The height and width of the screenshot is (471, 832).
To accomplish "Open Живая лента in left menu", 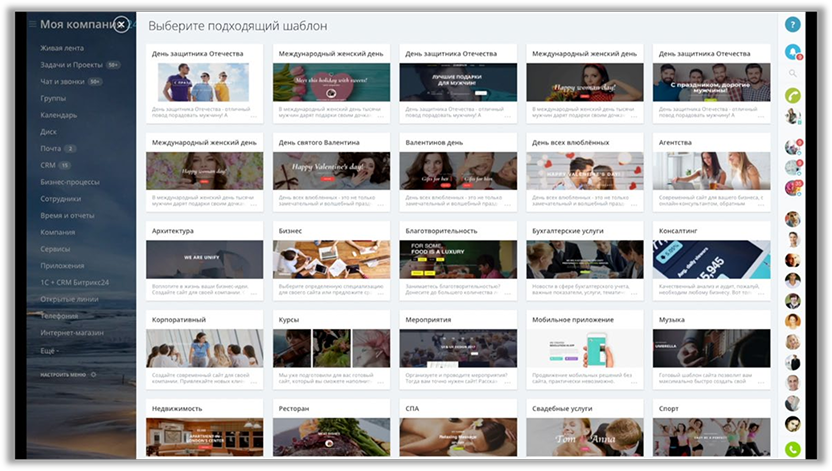I will coord(62,48).
